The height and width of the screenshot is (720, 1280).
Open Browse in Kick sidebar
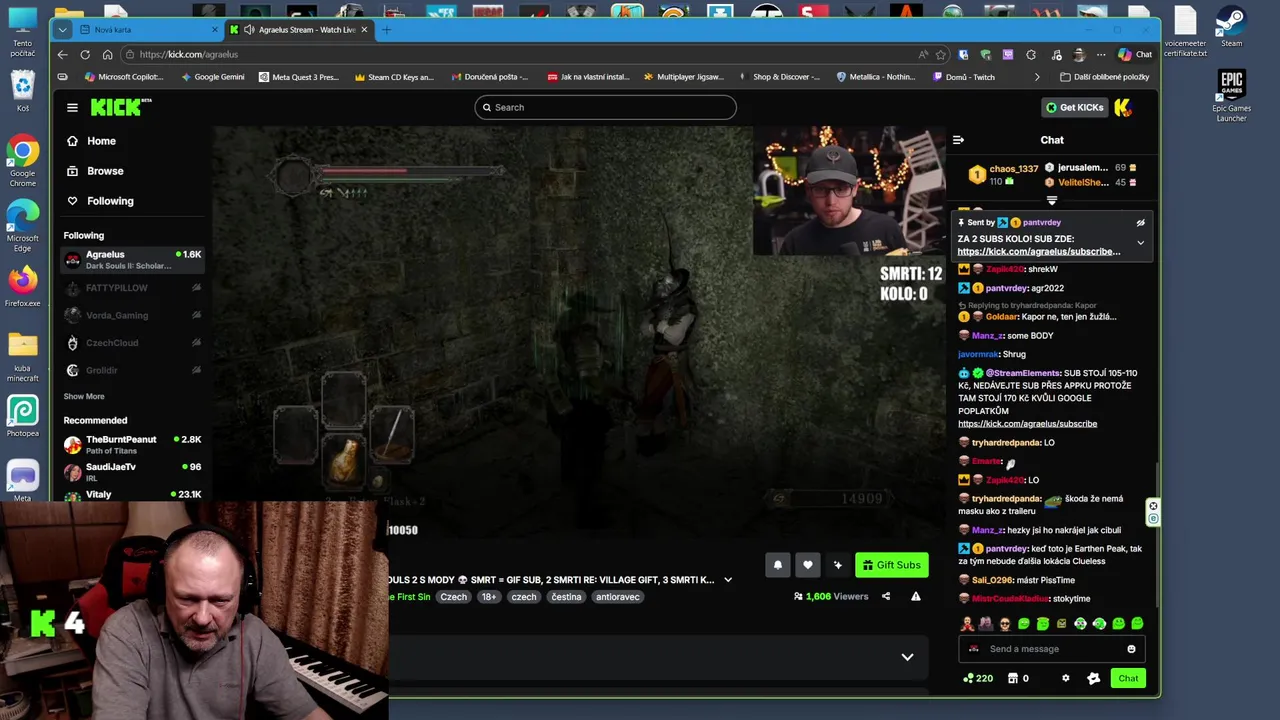pos(105,171)
